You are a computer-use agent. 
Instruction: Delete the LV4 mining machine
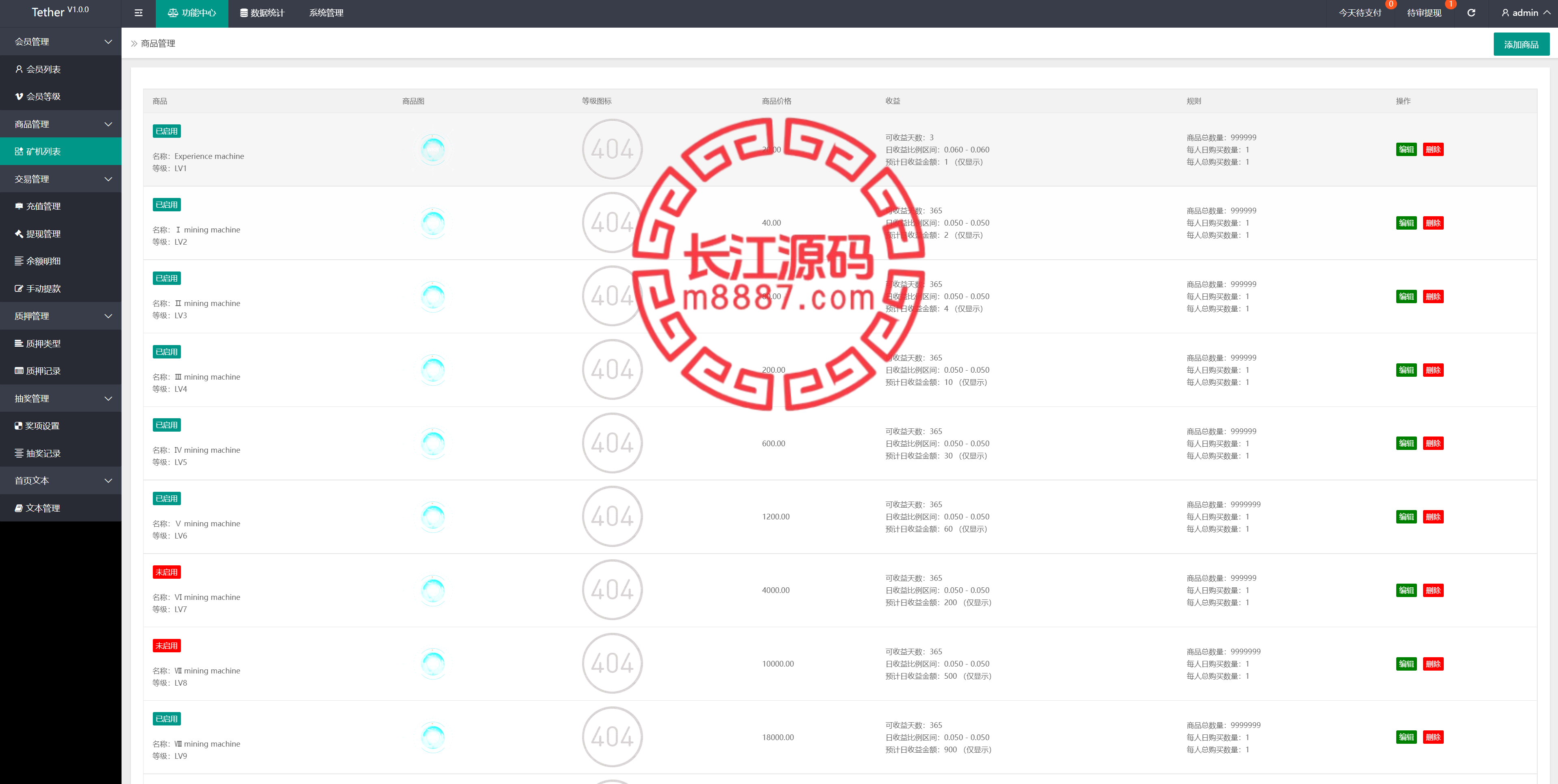tap(1433, 369)
